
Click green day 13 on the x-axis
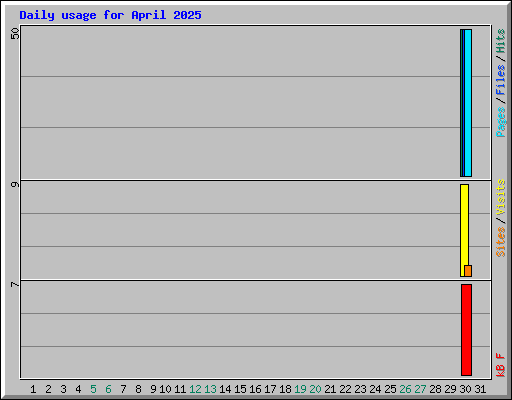(210, 389)
